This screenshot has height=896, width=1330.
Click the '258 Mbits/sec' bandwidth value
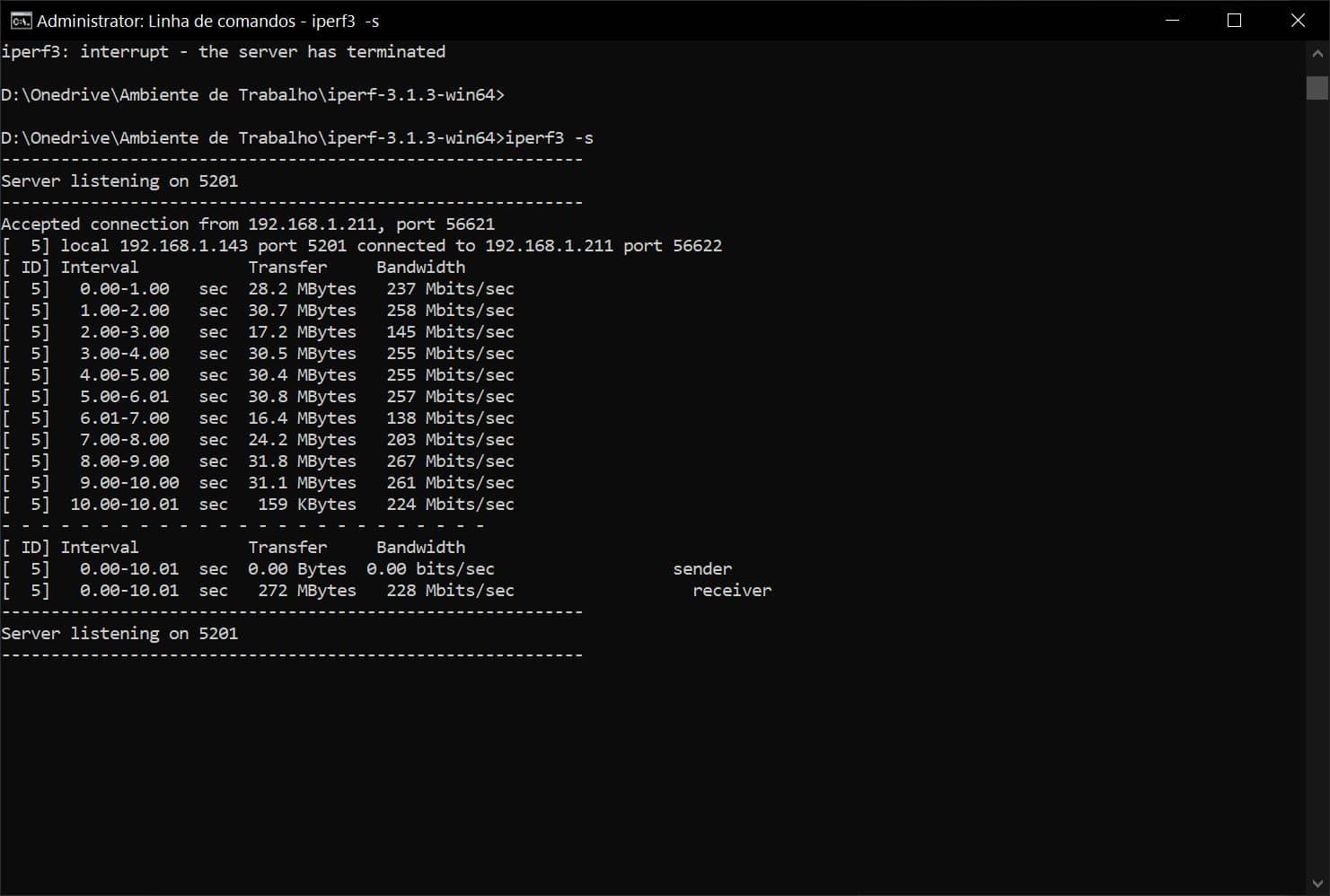point(450,311)
